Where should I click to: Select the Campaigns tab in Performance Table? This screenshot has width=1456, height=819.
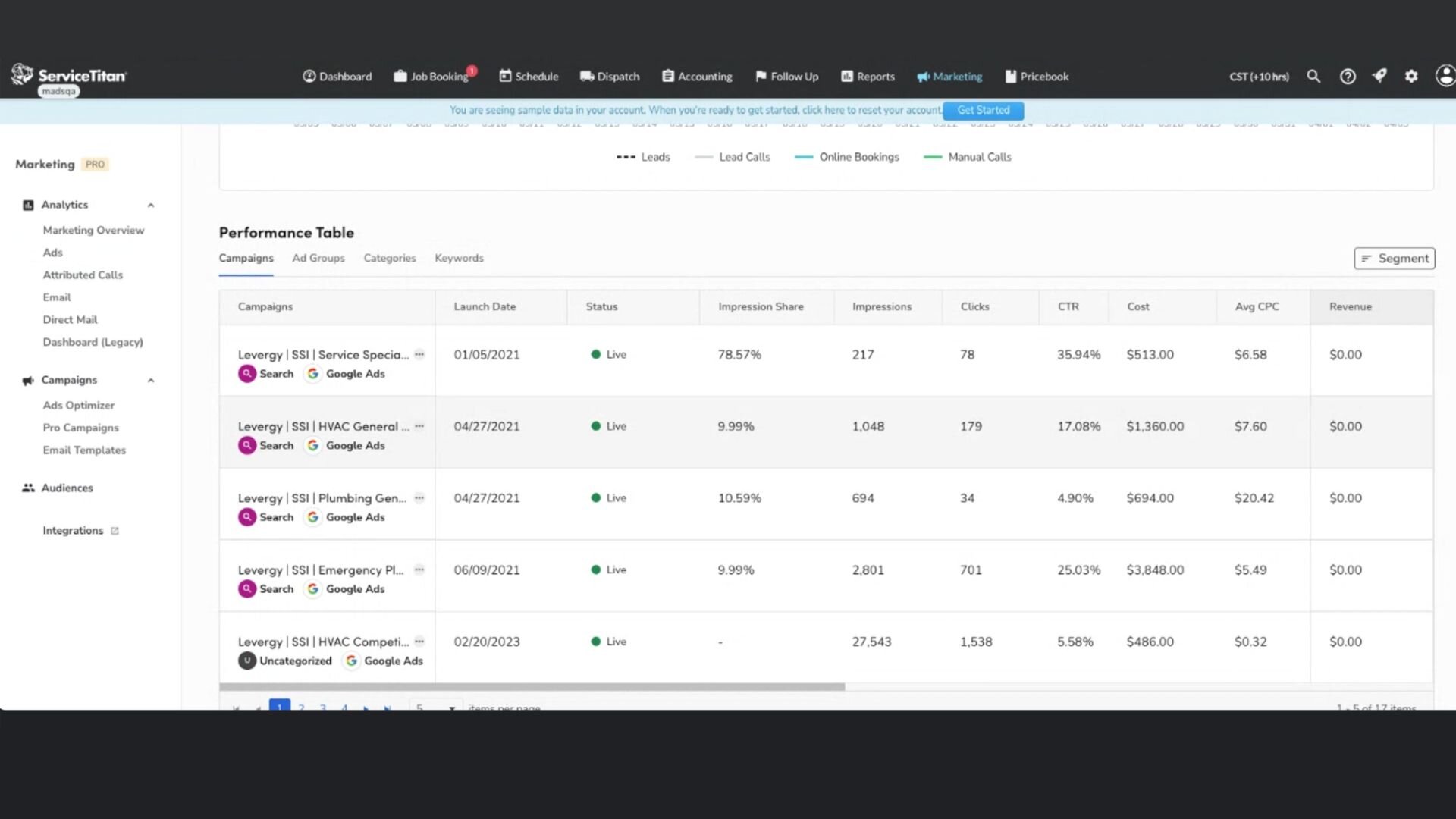[246, 258]
